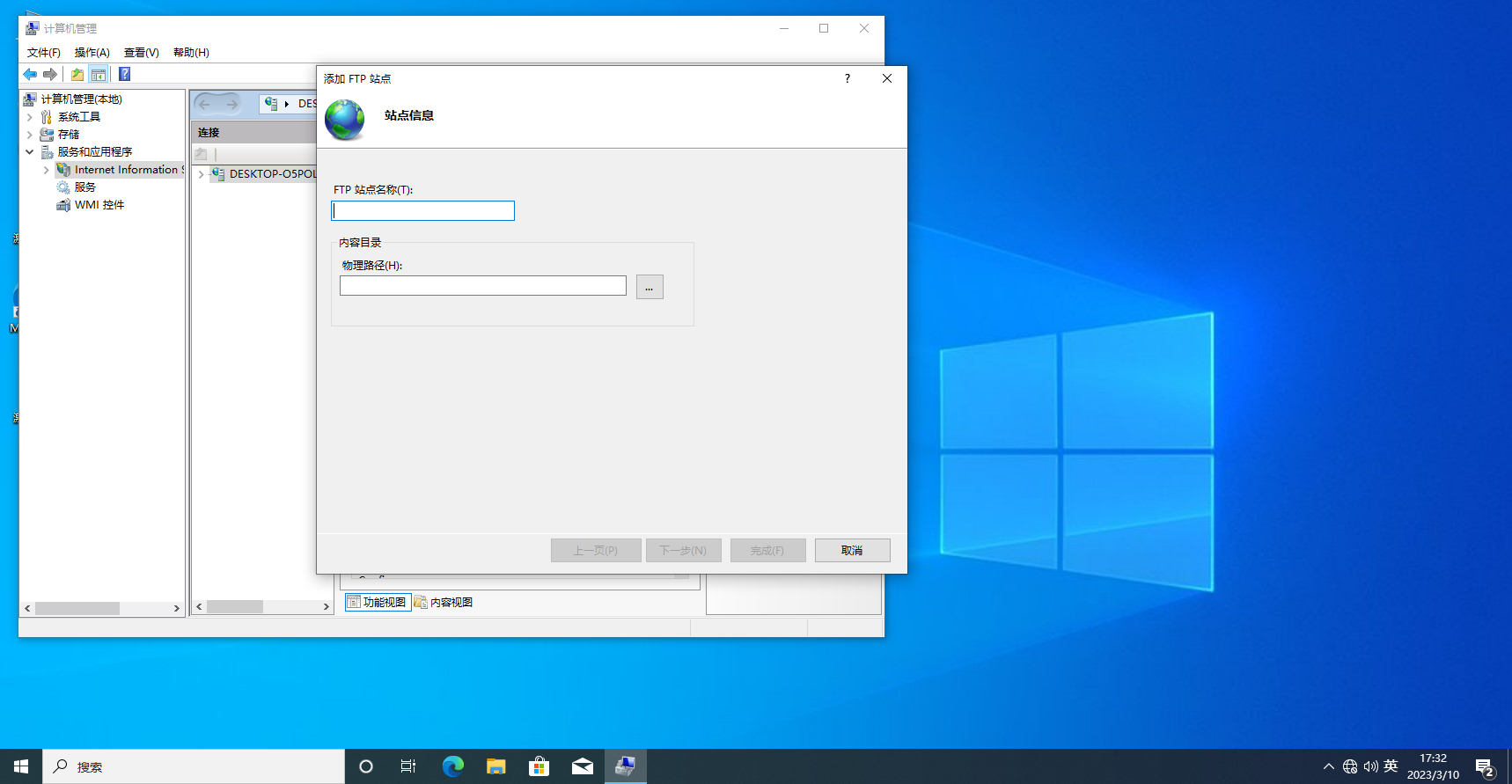Switch to 内容视图 tab
The height and width of the screenshot is (784, 1512).
coord(444,602)
